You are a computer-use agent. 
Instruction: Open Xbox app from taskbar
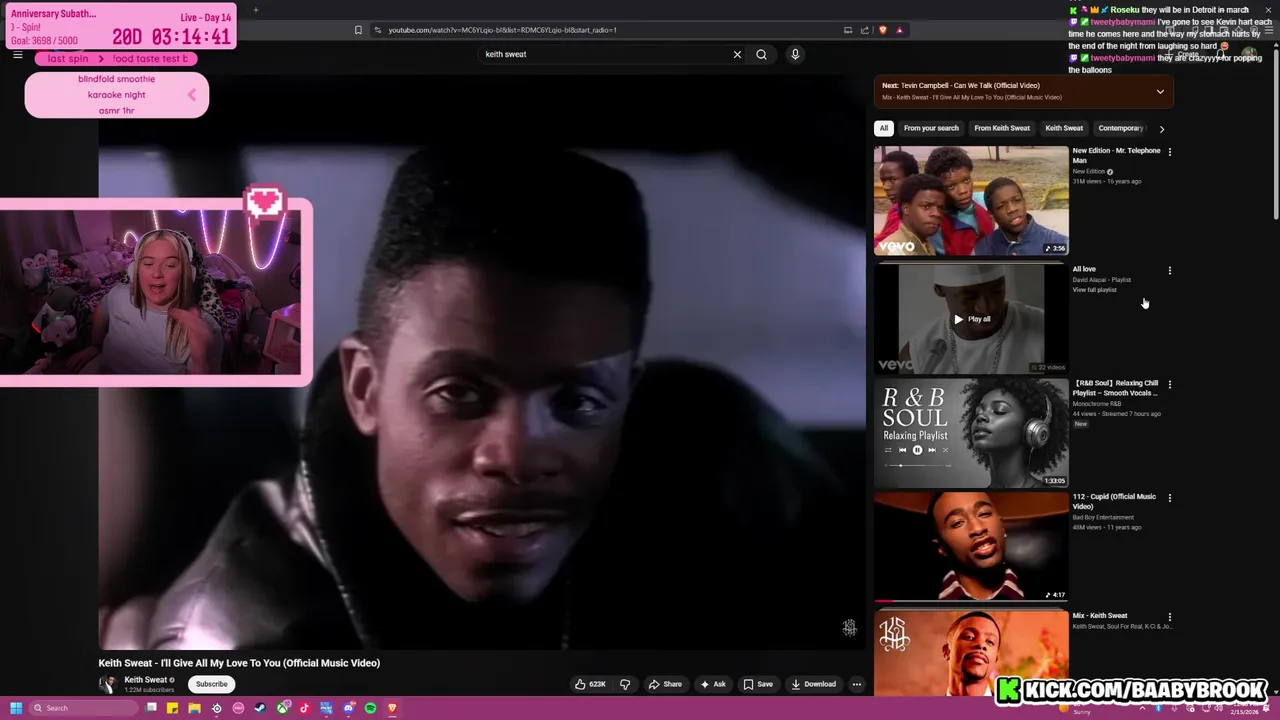pos(283,708)
